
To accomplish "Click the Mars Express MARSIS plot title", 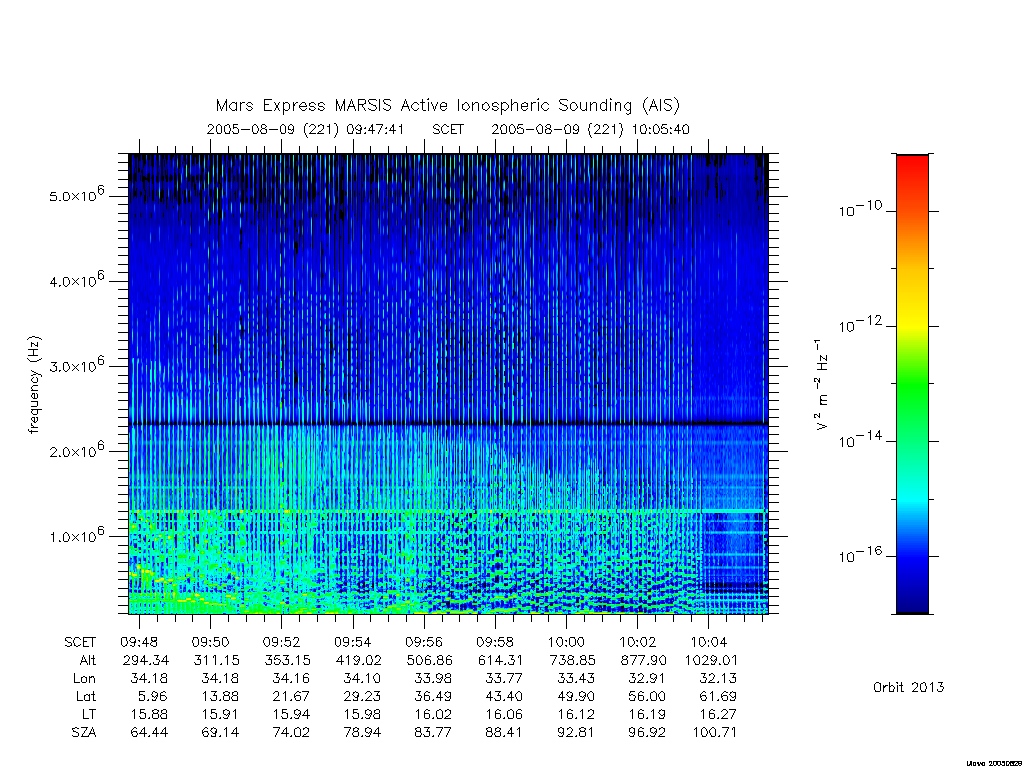I will click(x=447, y=105).
